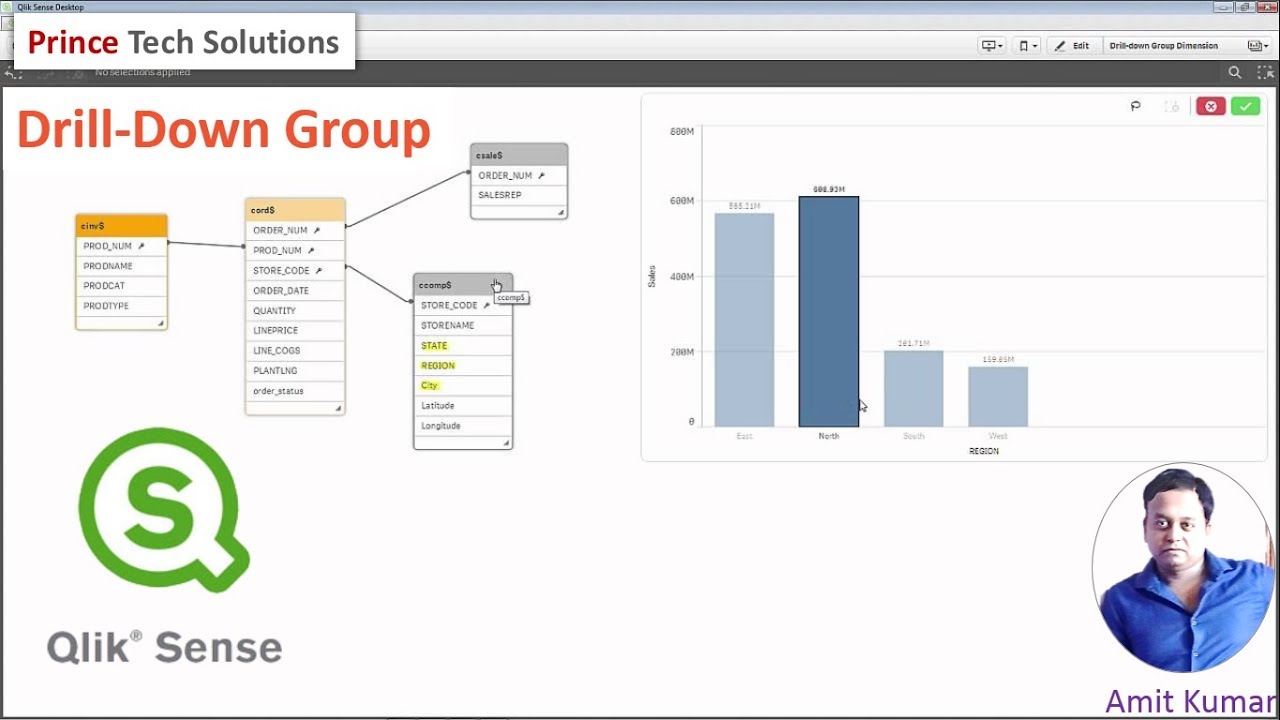
Task: Confirm selection with green checkmark button
Action: [1245, 106]
